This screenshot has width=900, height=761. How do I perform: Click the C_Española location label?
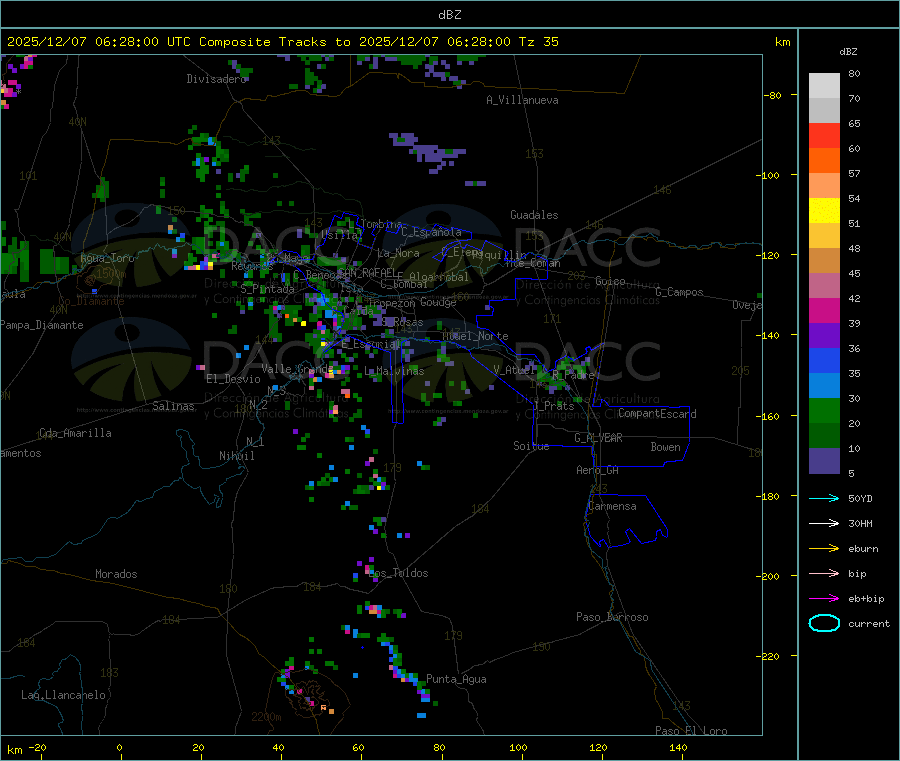pyautogui.click(x=431, y=232)
